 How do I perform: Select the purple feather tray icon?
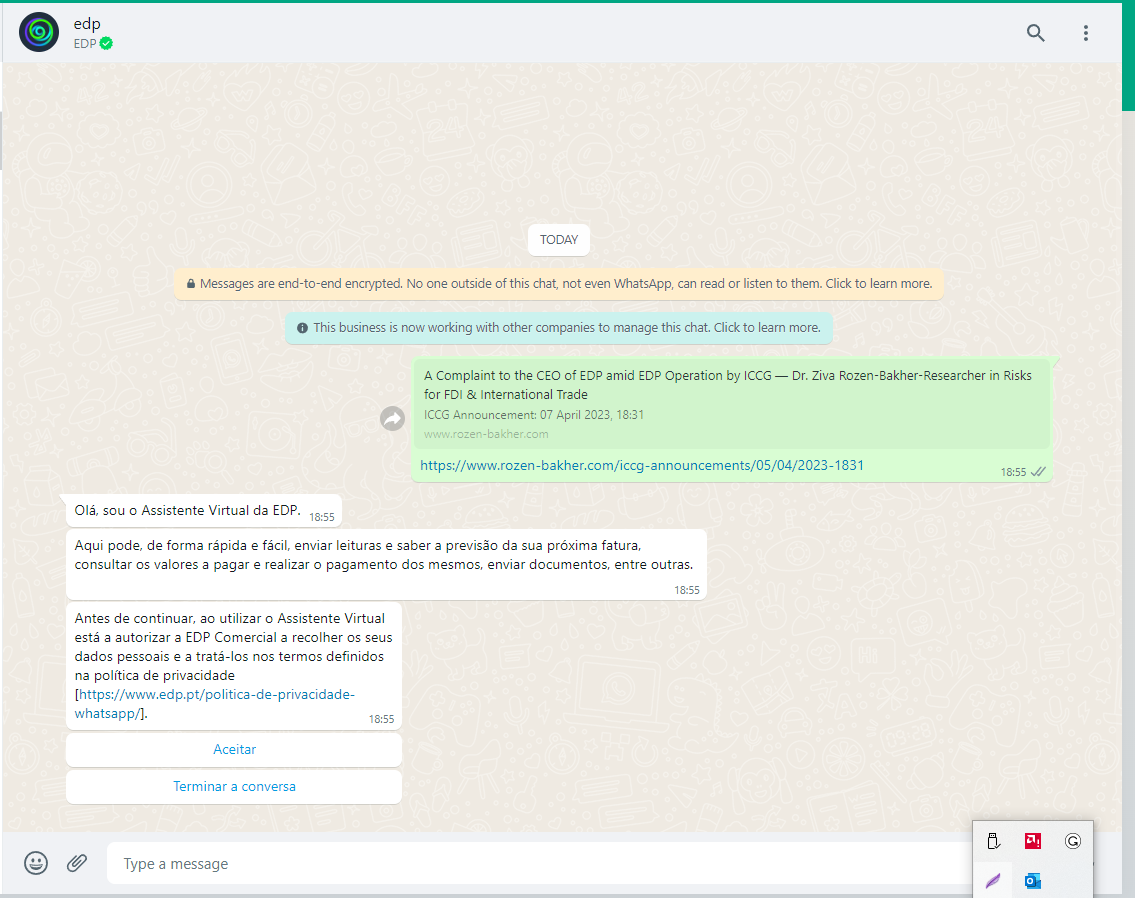(x=993, y=880)
